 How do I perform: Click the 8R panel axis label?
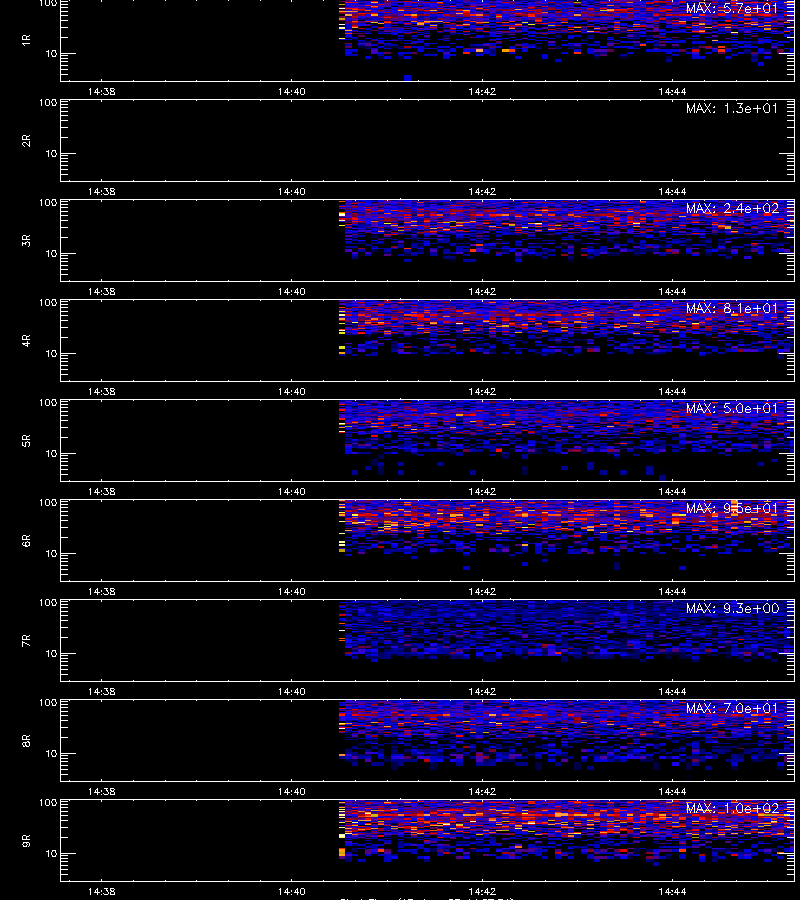pos(26,740)
